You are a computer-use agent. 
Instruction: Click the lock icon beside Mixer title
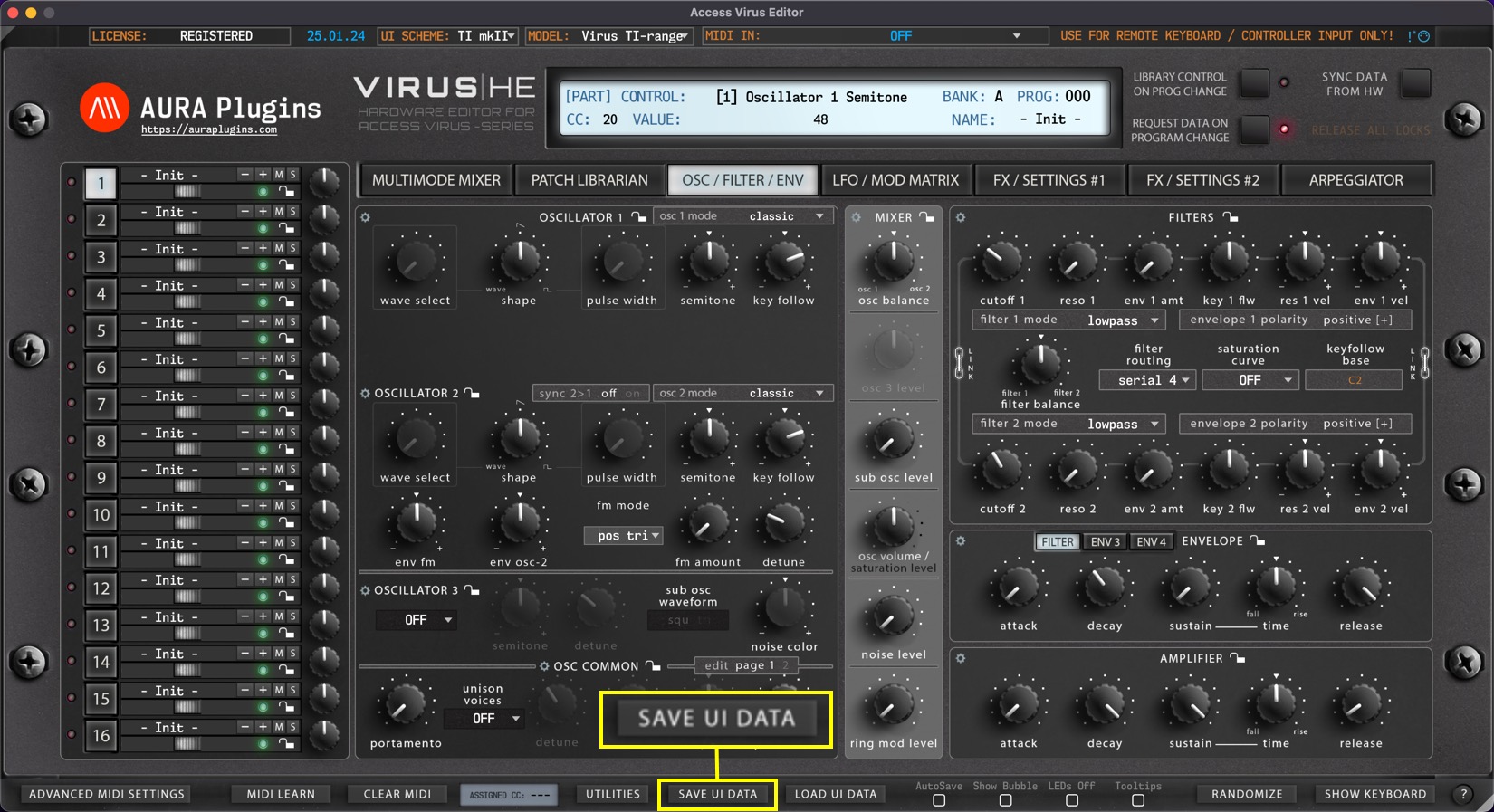tap(926, 217)
